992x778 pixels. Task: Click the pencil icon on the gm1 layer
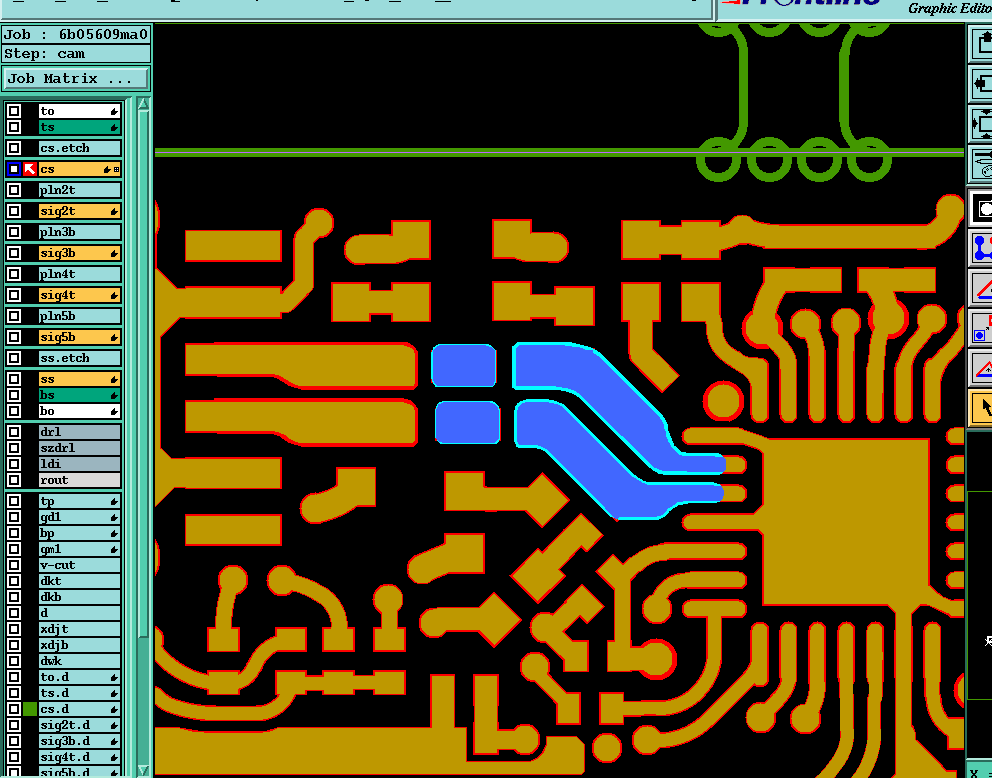pos(114,550)
